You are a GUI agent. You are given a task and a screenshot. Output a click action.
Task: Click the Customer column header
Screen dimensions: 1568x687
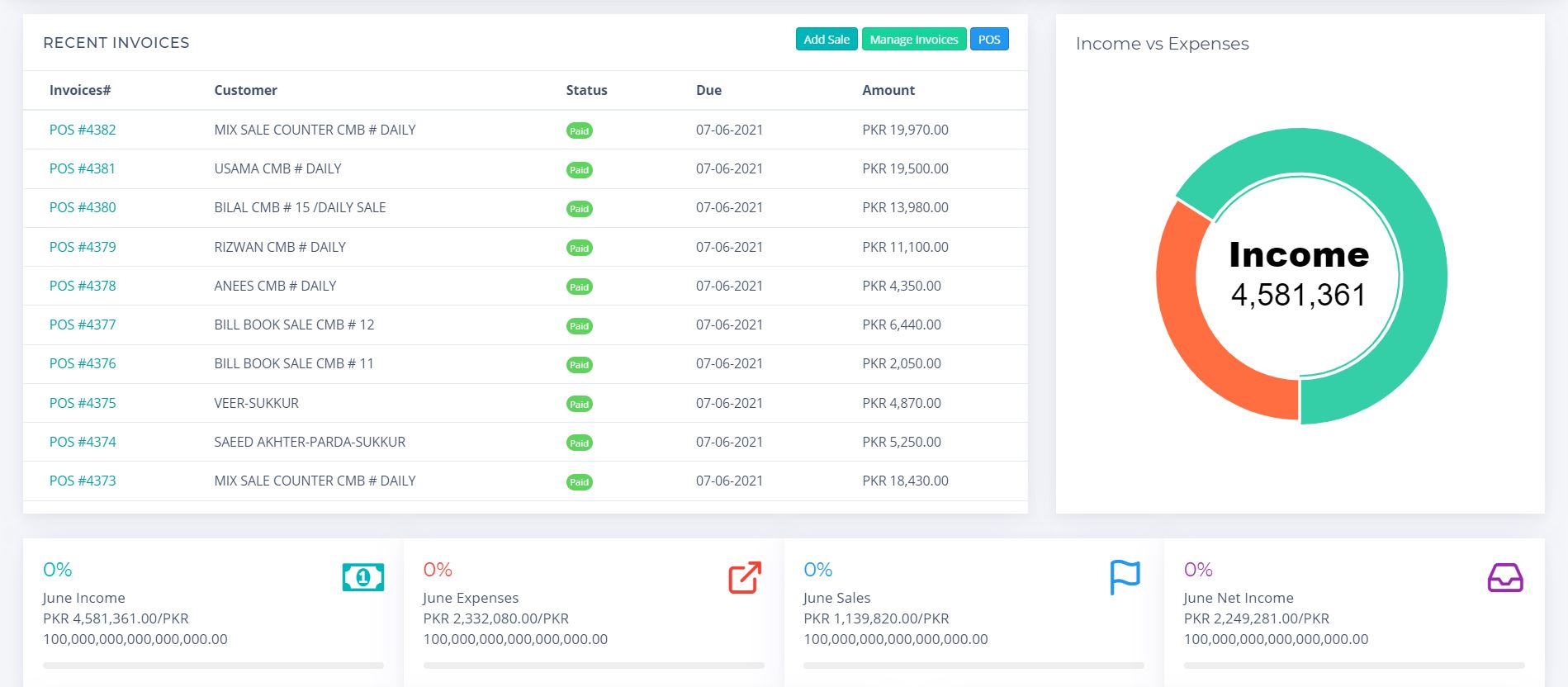[245, 90]
